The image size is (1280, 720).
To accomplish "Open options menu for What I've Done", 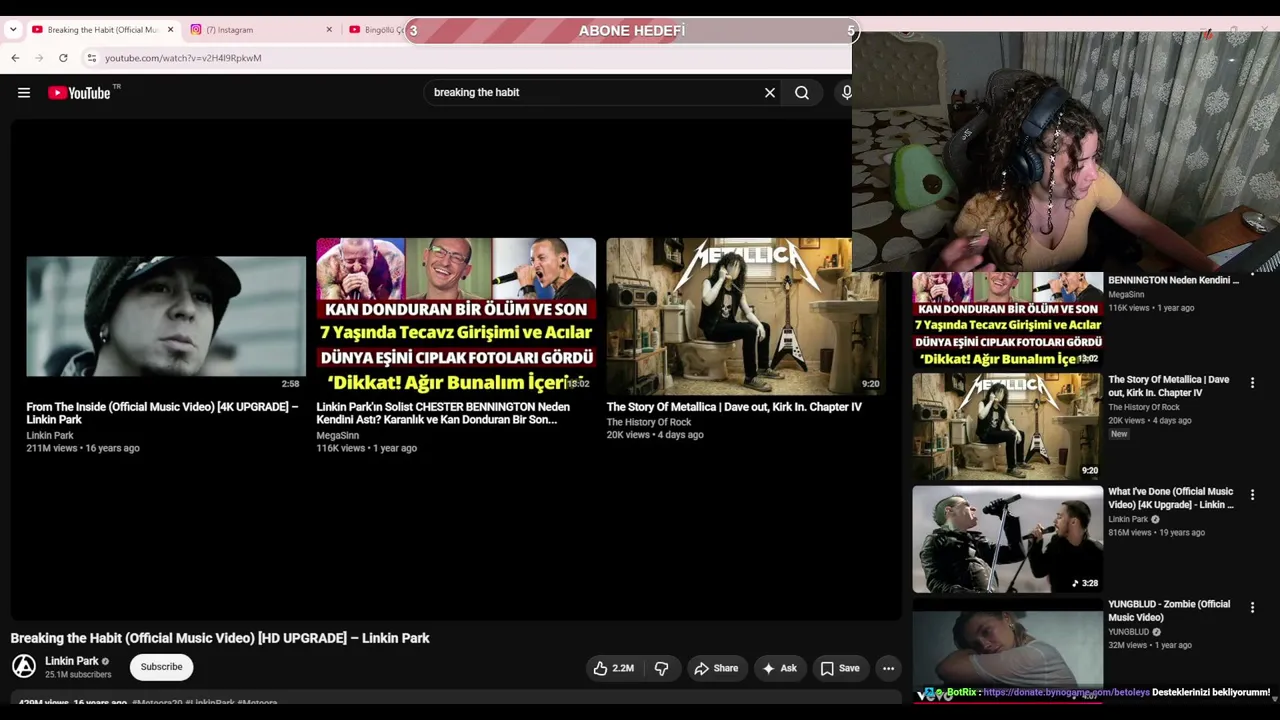I will [1252, 495].
